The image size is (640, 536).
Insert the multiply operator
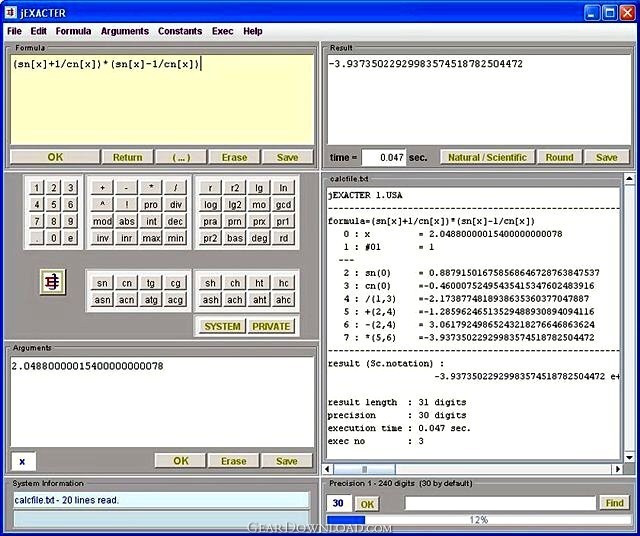[x=151, y=188]
